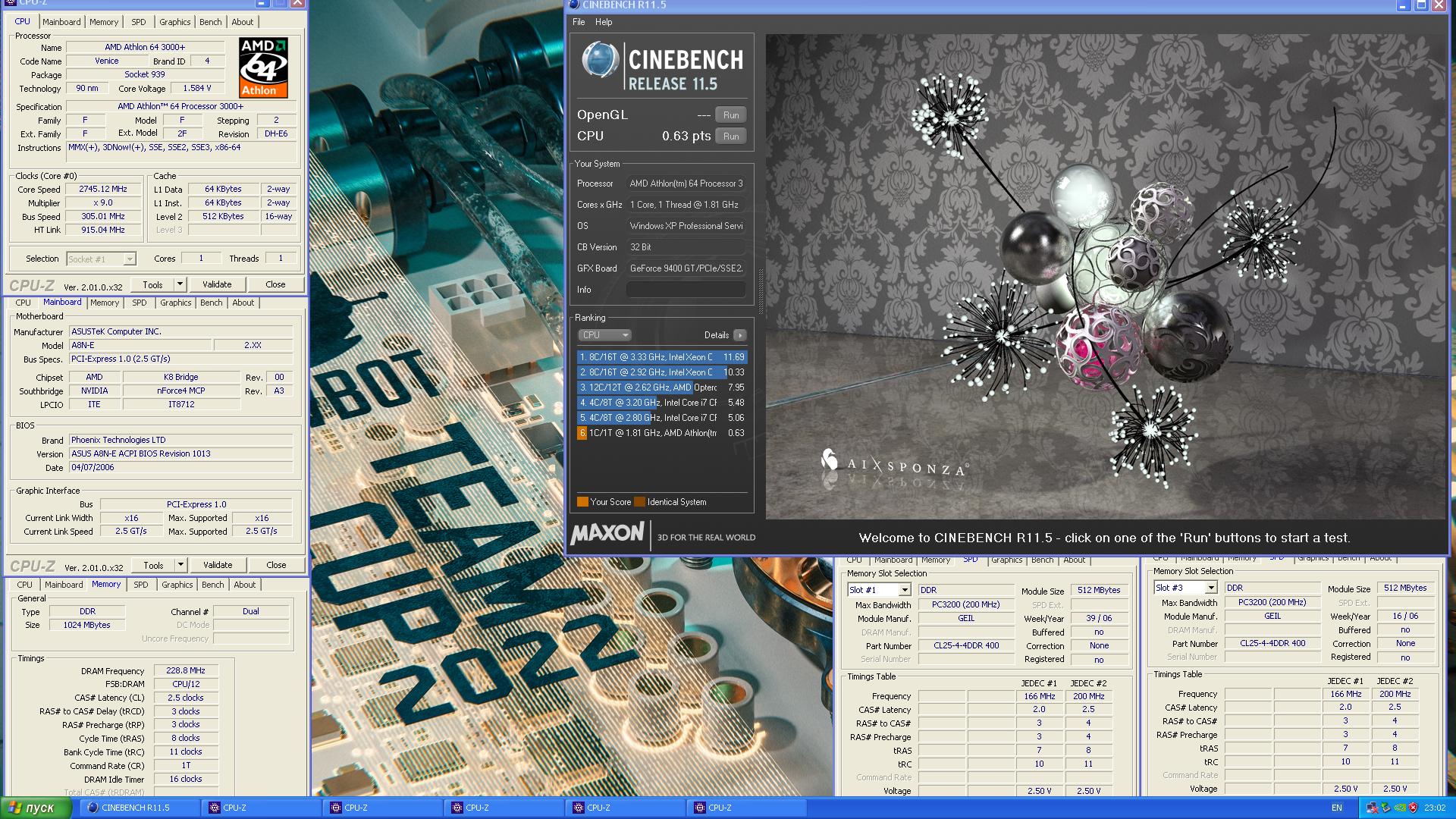Viewport: 1456px width, 819px height.
Task: Click the orange Your Score legend swatch
Action: tap(582, 502)
